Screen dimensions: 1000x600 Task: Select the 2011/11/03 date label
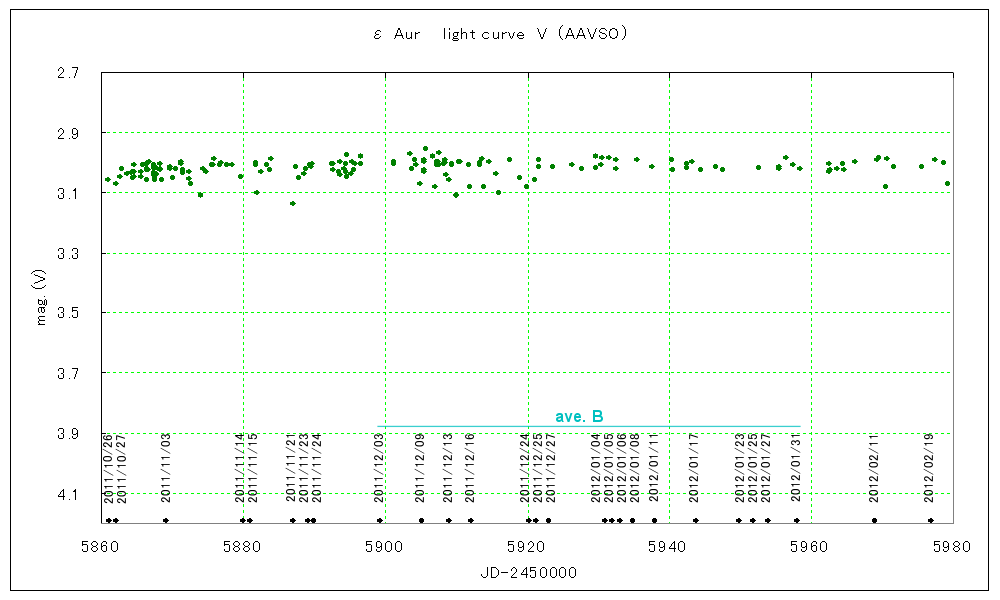tap(166, 467)
